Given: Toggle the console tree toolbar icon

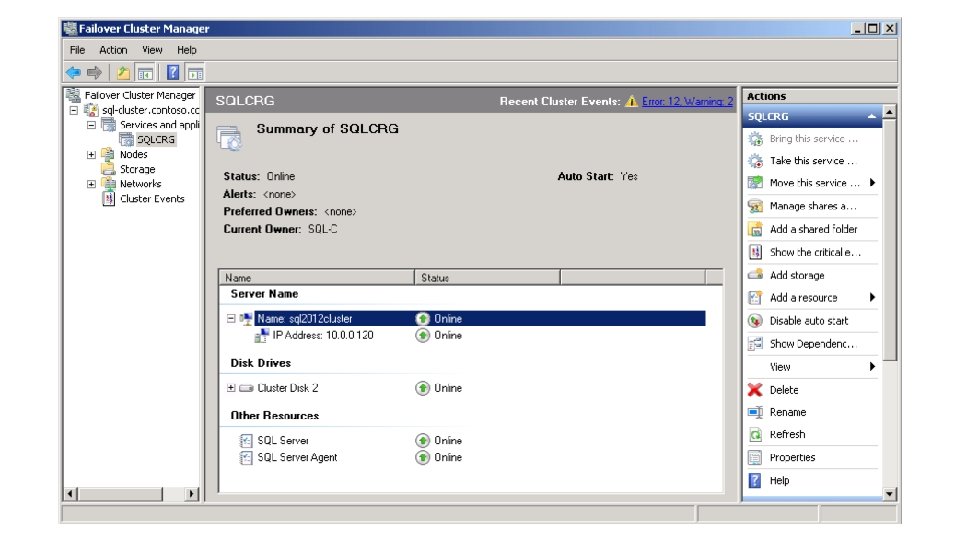Looking at the screenshot, I should click(x=145, y=73).
